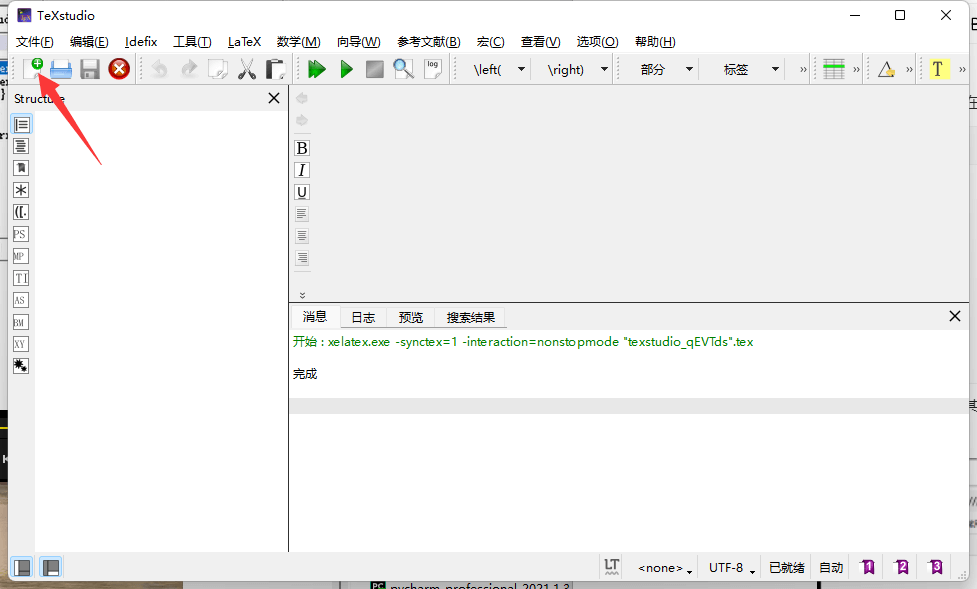Open the 数学(M) menu
The width and height of the screenshot is (977, 589).
[x=298, y=42]
